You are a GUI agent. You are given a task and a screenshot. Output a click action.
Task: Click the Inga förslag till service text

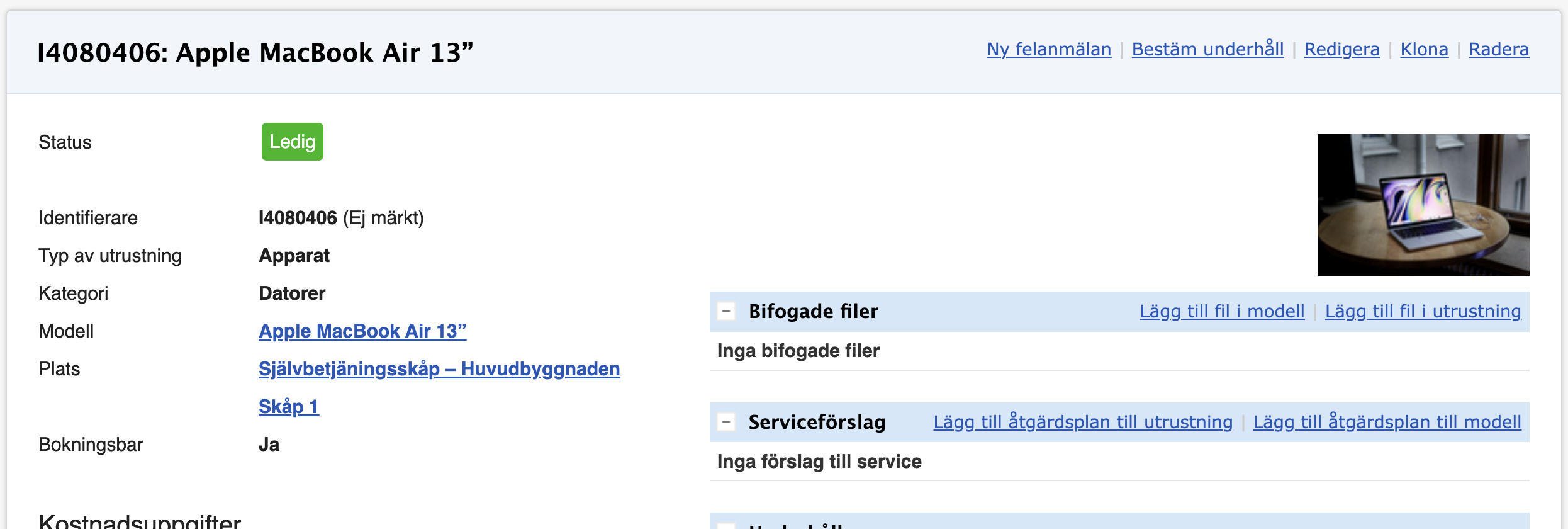pos(819,462)
